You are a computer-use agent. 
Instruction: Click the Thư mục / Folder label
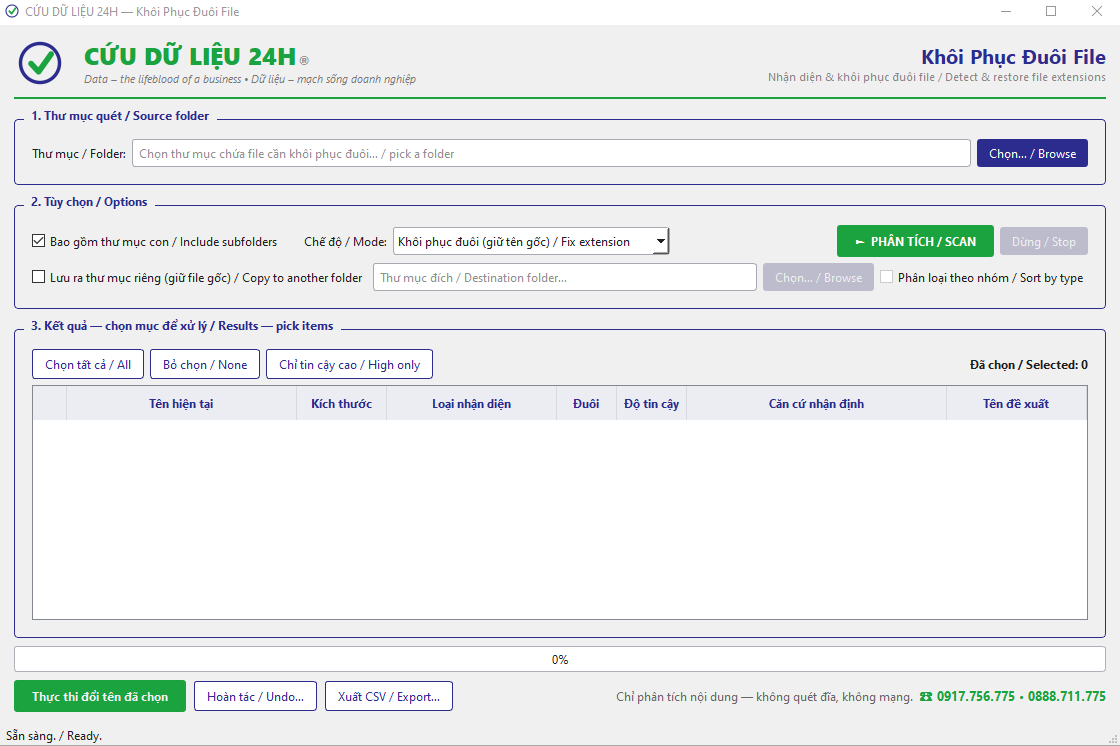click(79, 154)
